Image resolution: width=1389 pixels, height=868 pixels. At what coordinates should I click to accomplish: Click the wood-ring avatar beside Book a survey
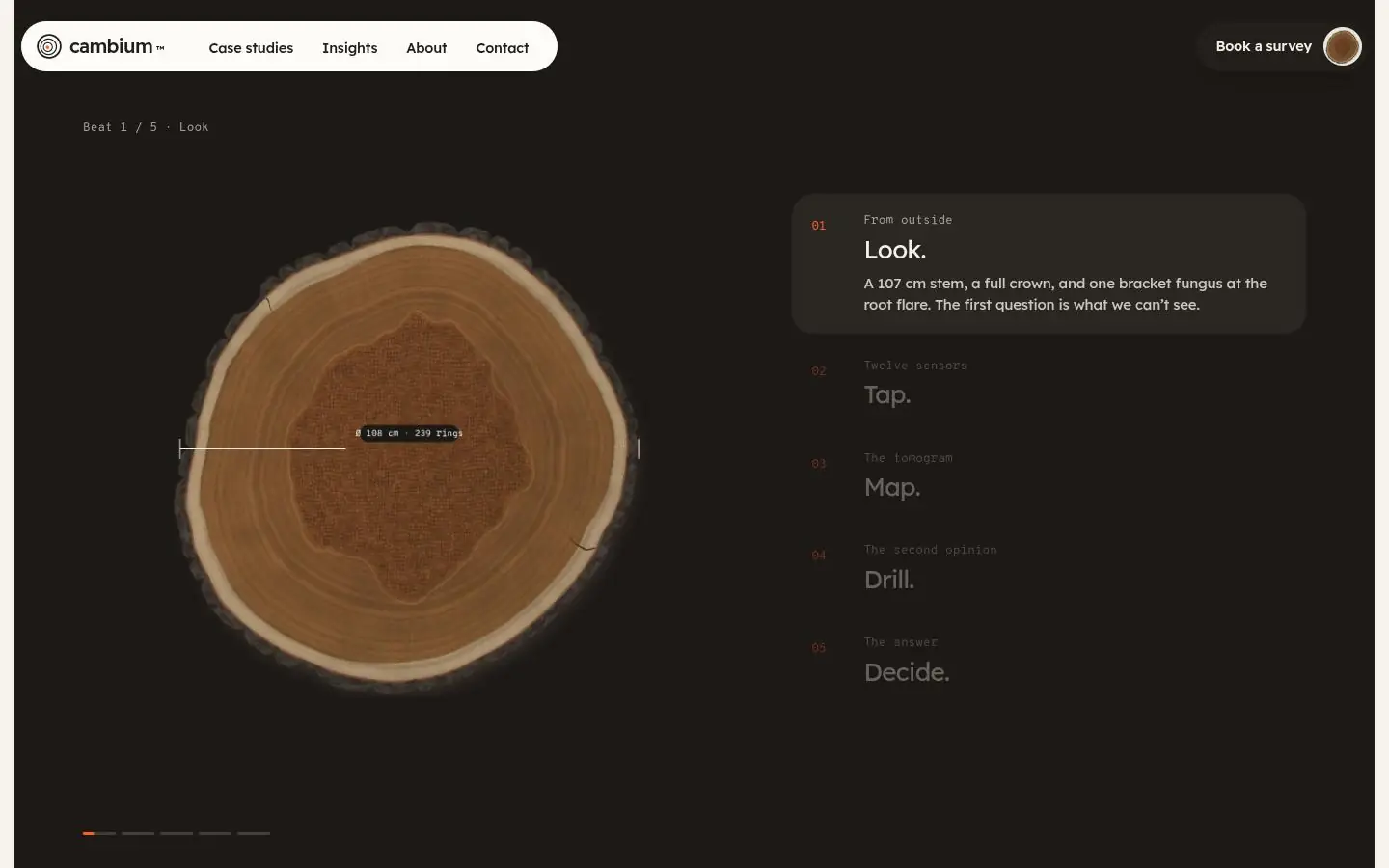(x=1342, y=46)
